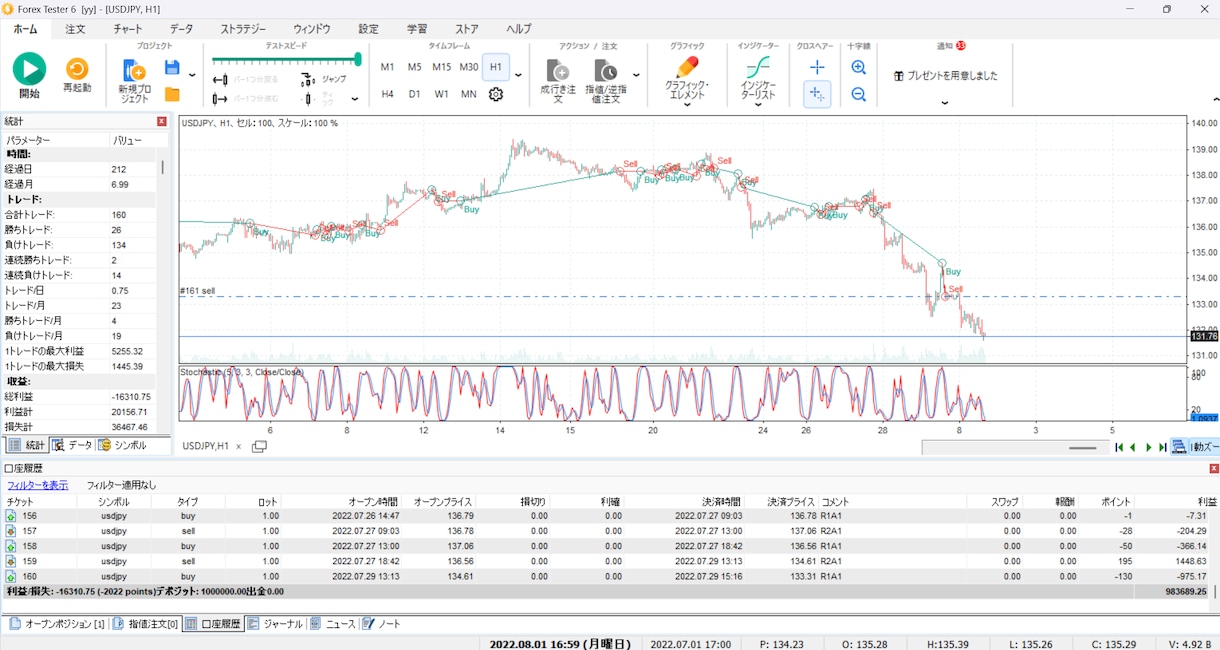This screenshot has height=650, width=1220.
Task: Start the test with the green 開始 play button
Action: 29,69
